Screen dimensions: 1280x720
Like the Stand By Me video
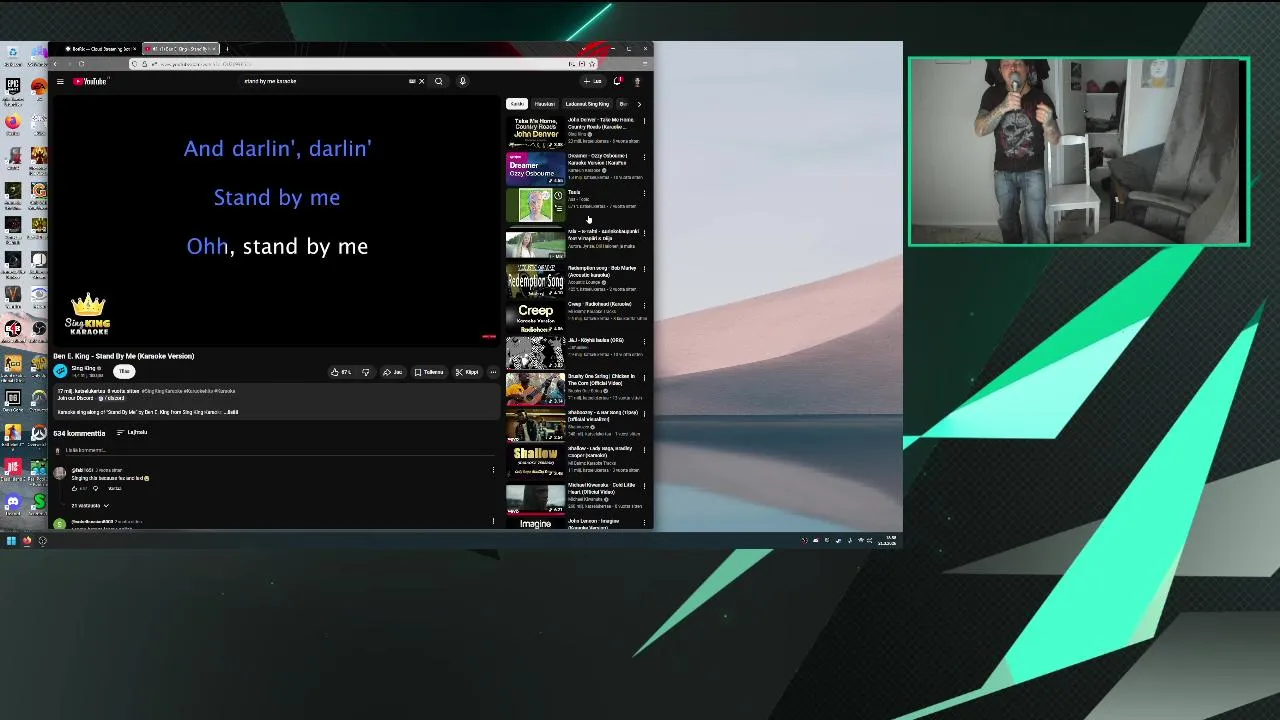tap(340, 372)
